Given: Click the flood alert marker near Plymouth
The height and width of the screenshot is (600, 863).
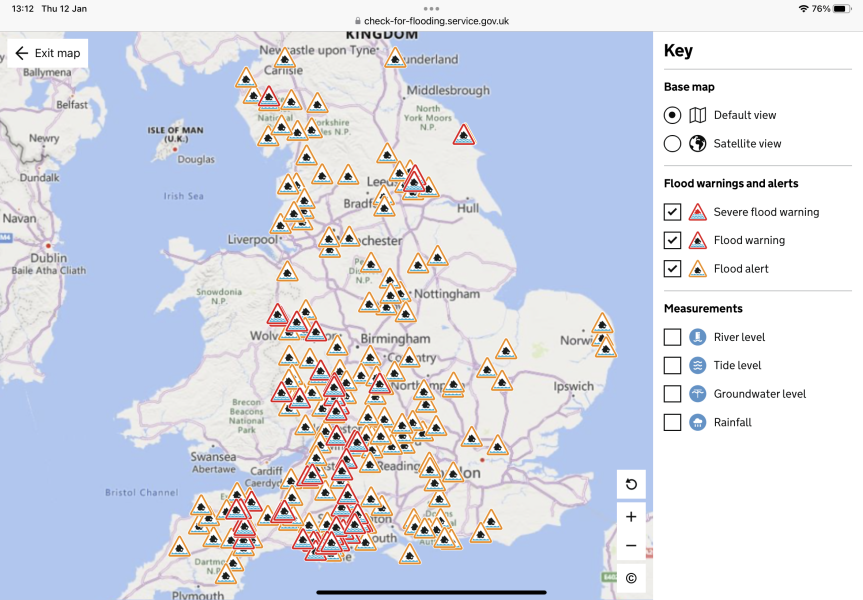Looking at the screenshot, I should [x=228, y=572].
